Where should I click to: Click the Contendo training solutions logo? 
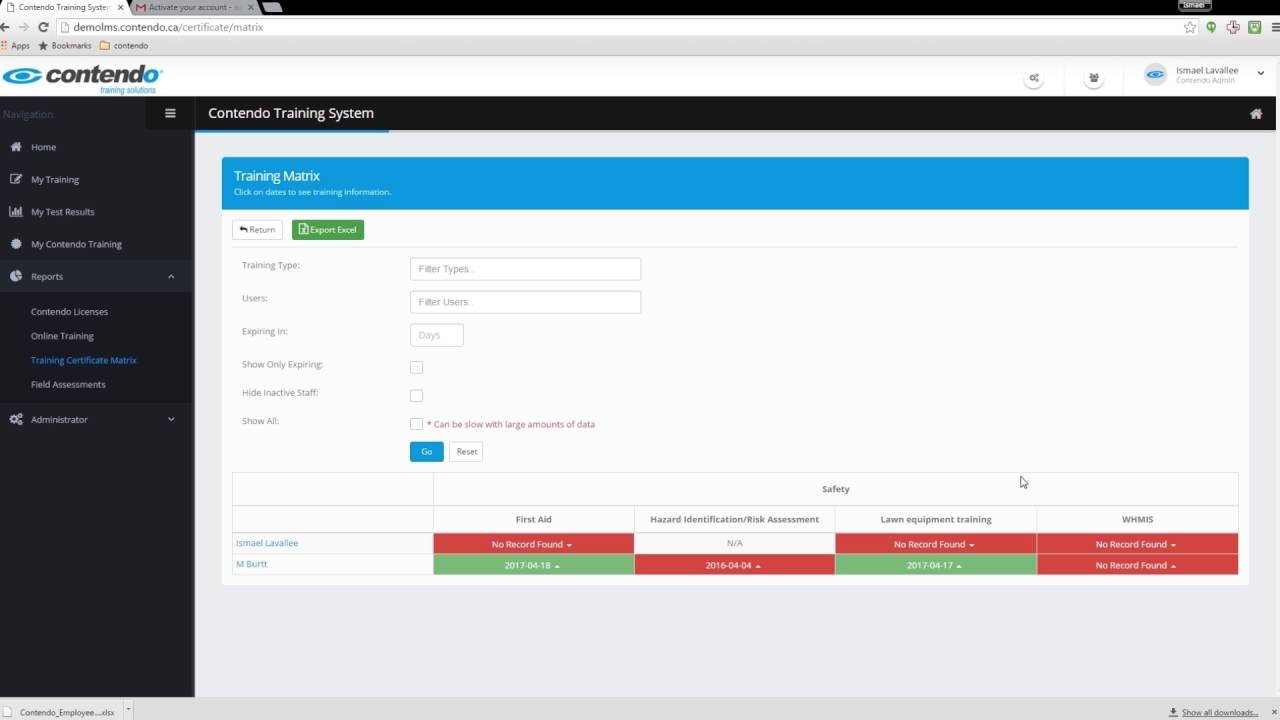[x=82, y=79]
